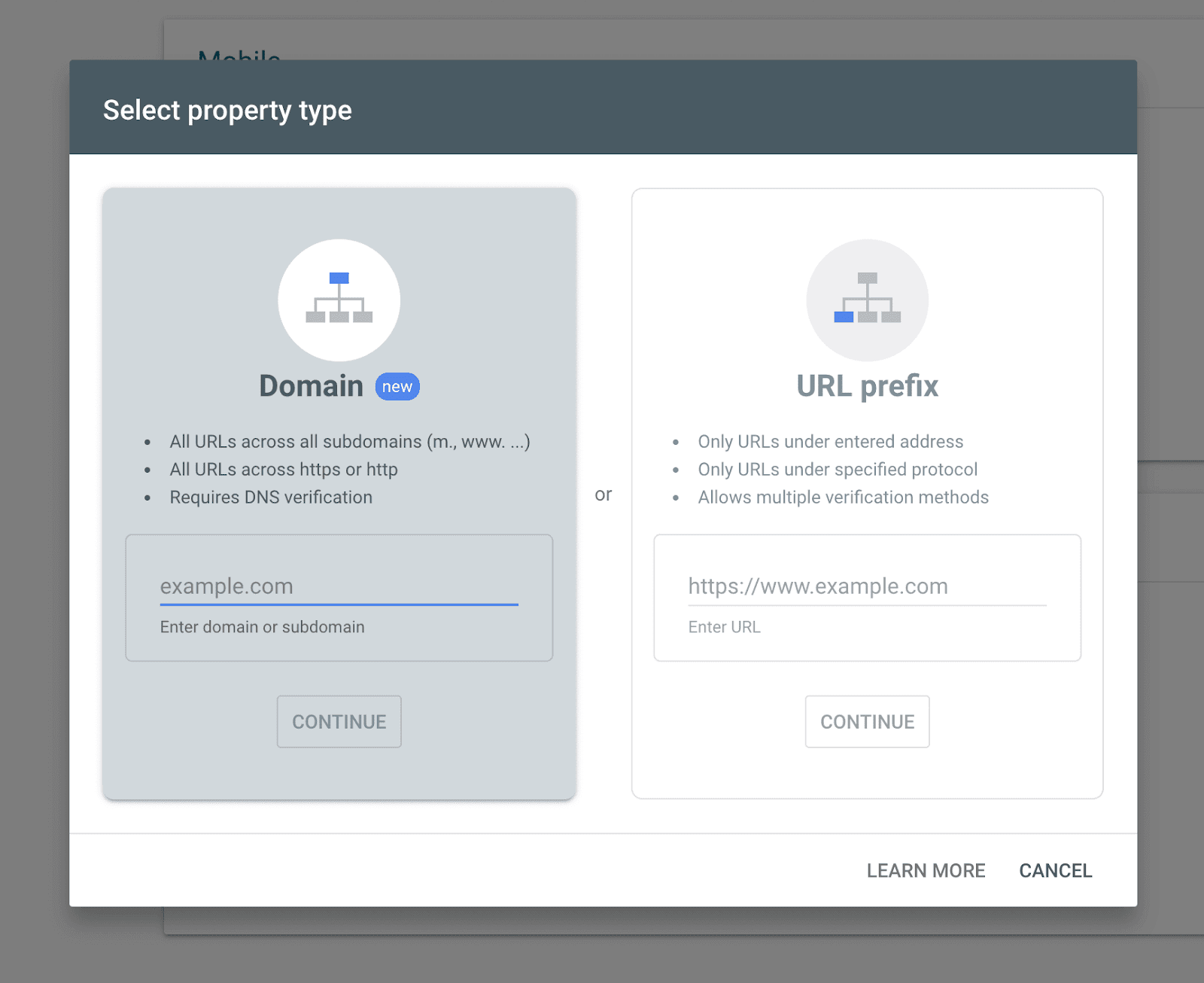The width and height of the screenshot is (1204, 983).
Task: Click the 'or' separator between cards
Action: click(x=604, y=495)
